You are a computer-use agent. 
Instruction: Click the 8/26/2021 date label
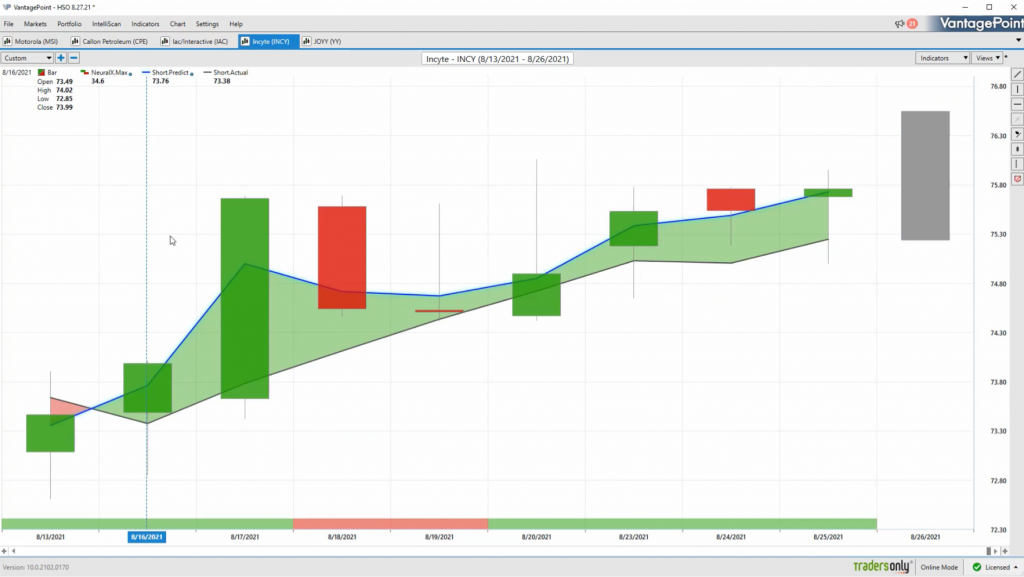(x=925, y=537)
